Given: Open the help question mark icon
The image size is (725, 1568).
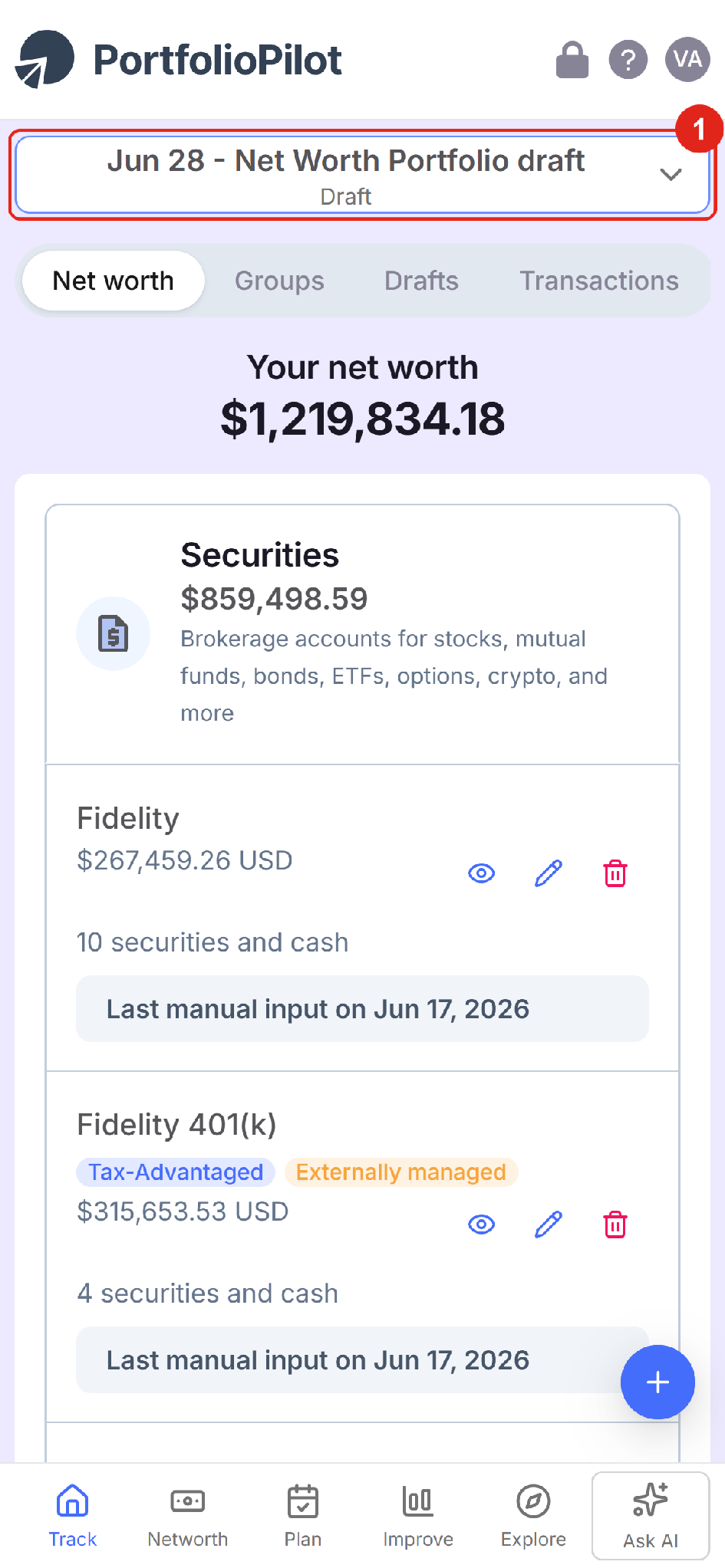Looking at the screenshot, I should pyautogui.click(x=628, y=60).
